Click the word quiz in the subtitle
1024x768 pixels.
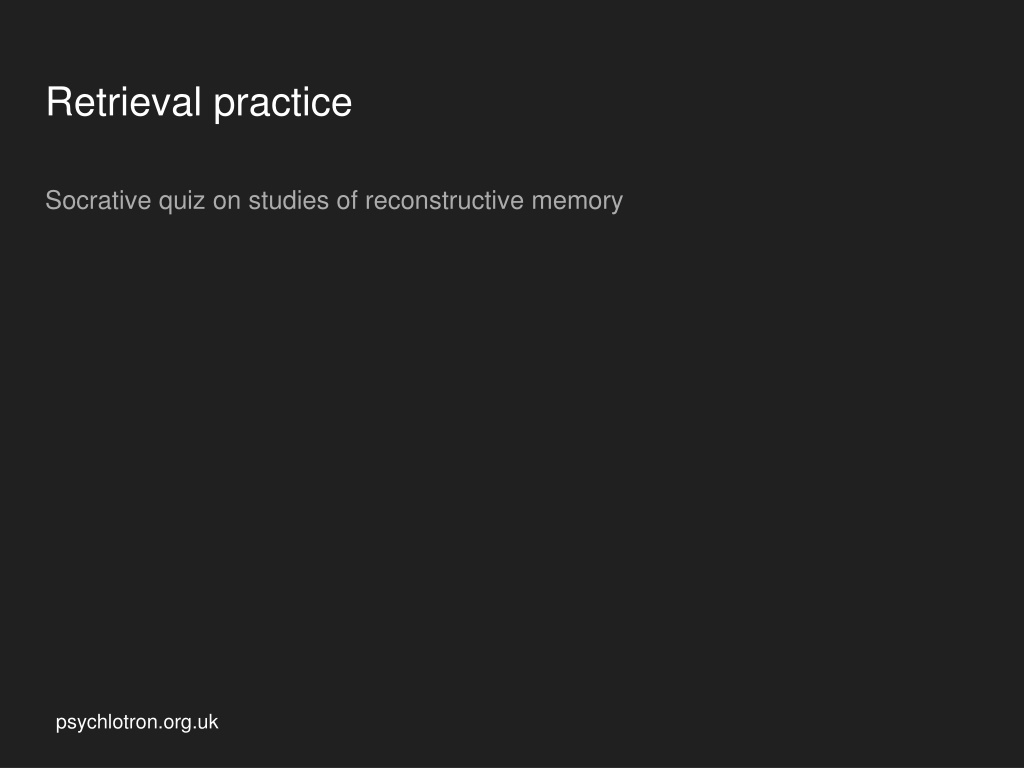click(x=182, y=201)
